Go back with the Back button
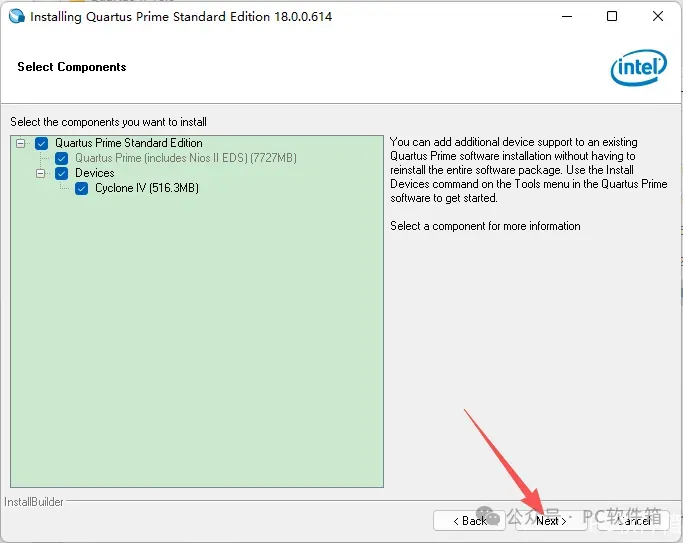This screenshot has width=683, height=543. [x=469, y=521]
